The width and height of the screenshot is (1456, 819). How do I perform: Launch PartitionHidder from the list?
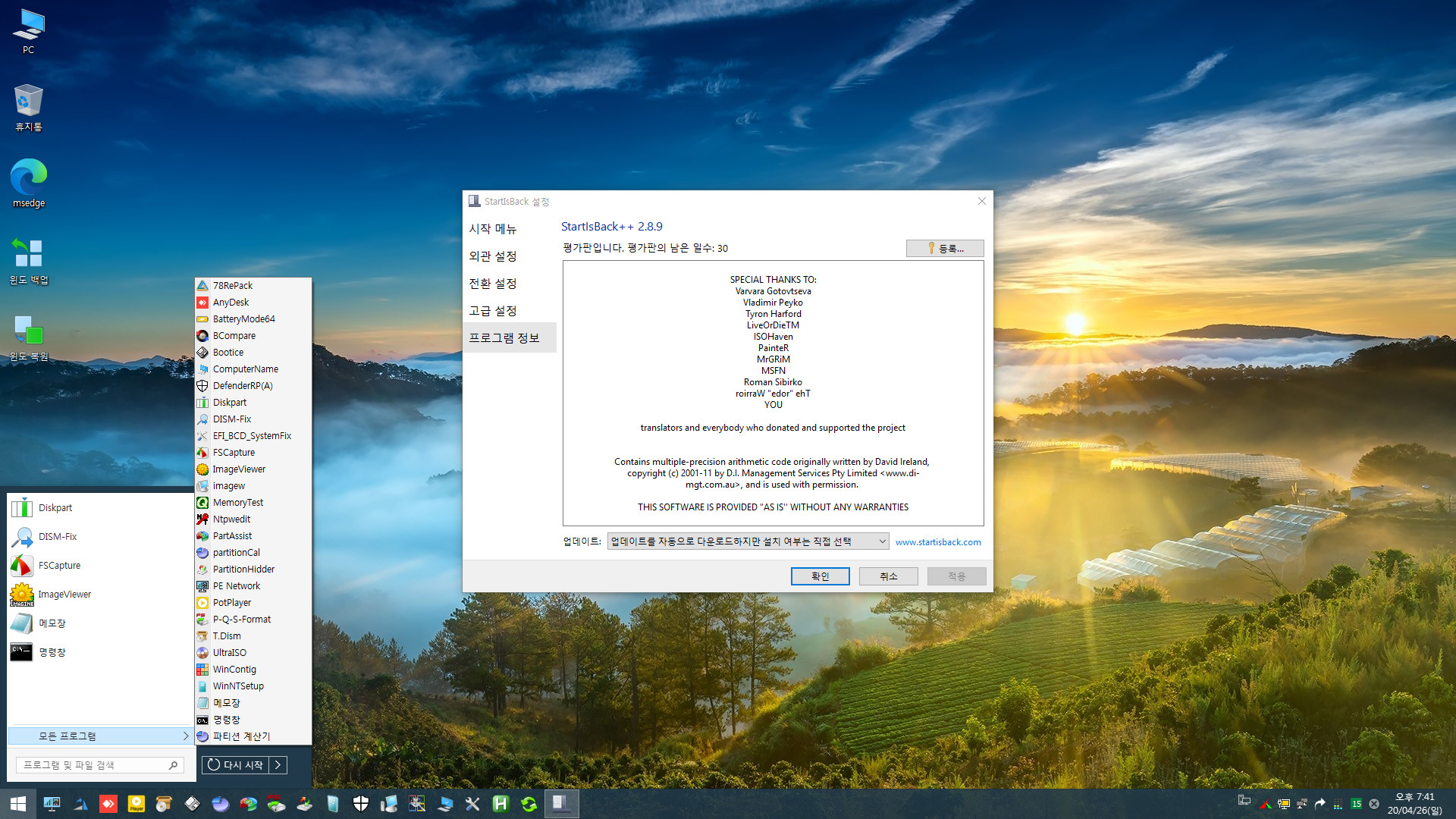coord(253,570)
